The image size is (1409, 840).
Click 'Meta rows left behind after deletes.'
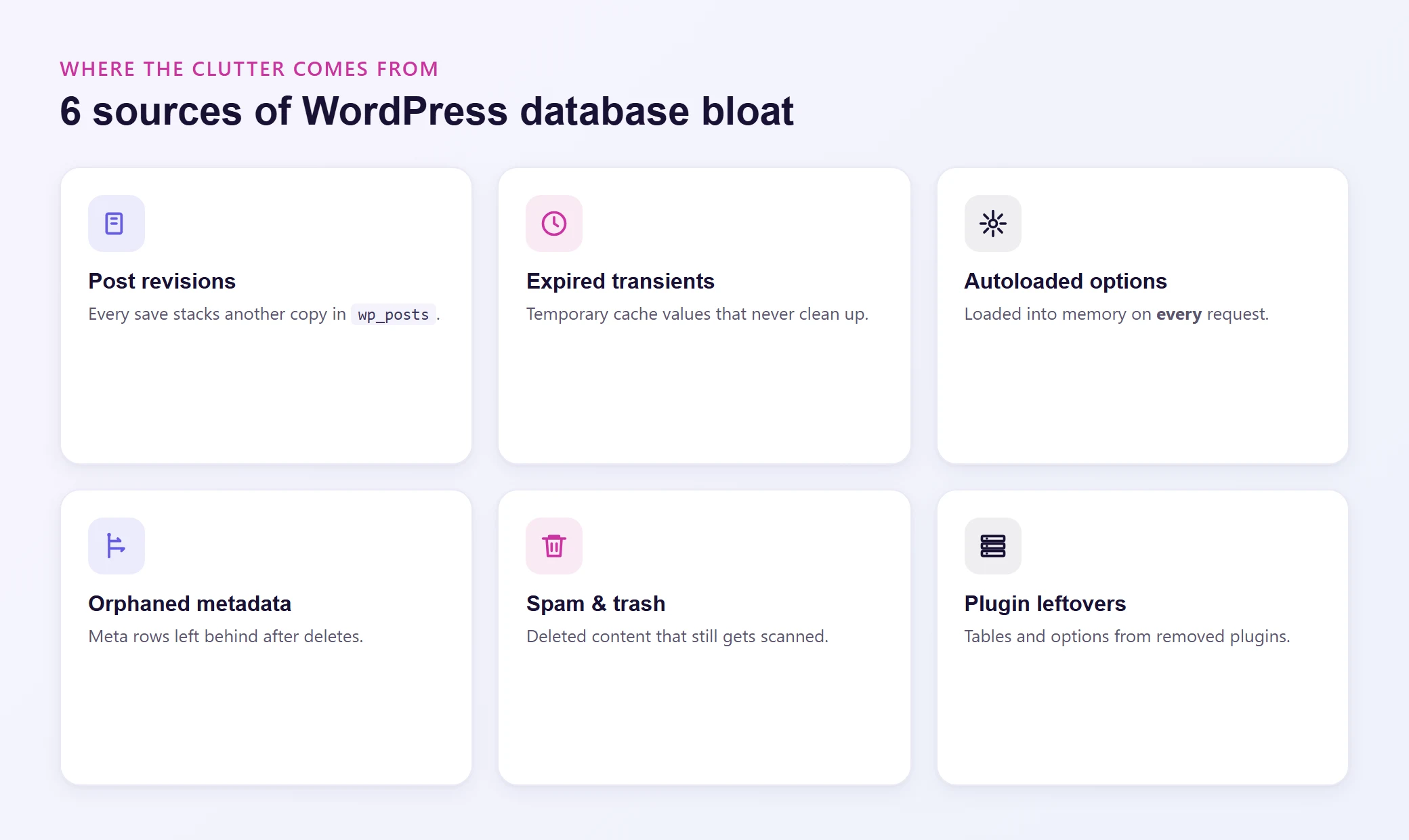click(x=226, y=637)
